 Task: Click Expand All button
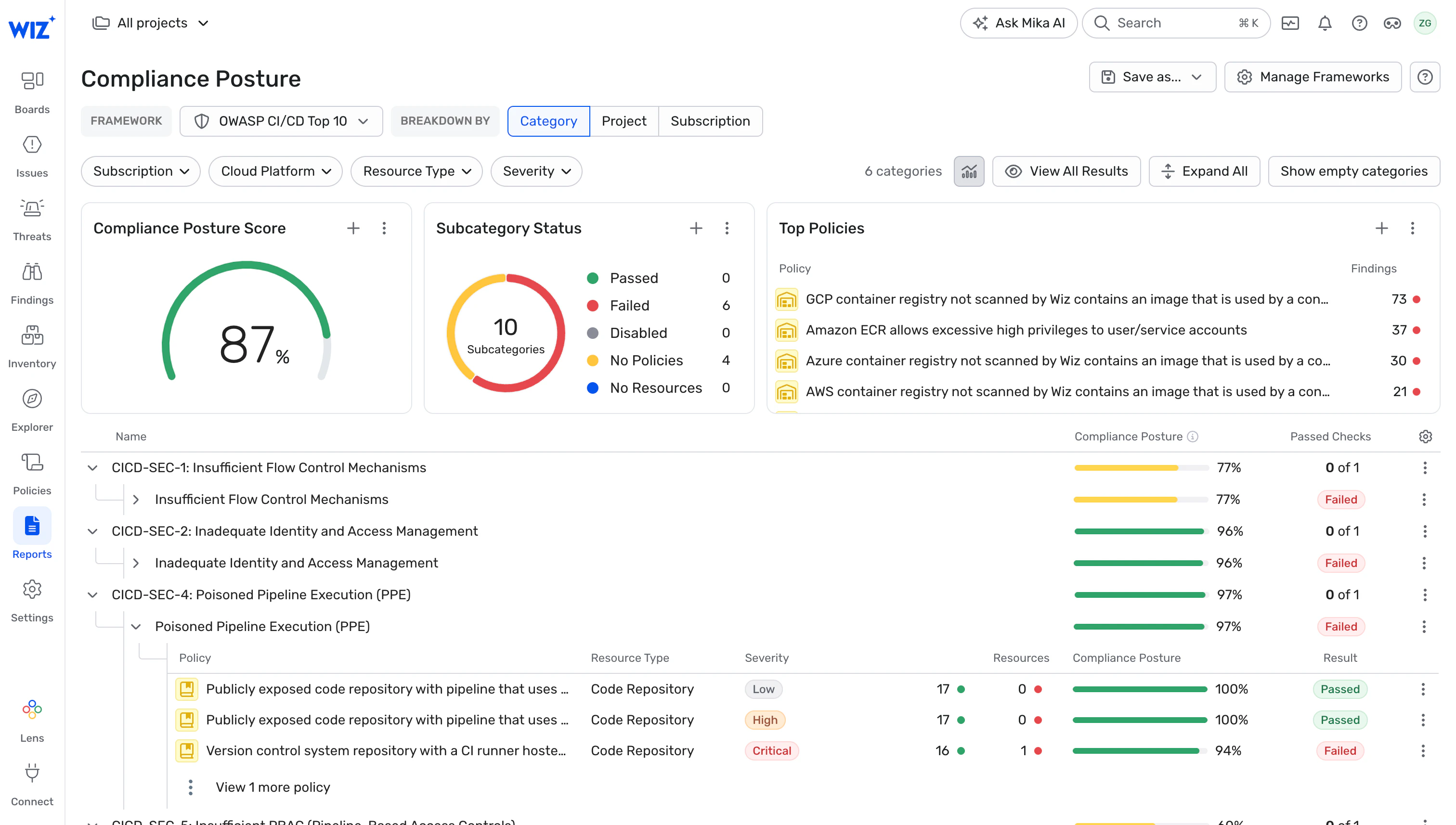pos(1204,171)
